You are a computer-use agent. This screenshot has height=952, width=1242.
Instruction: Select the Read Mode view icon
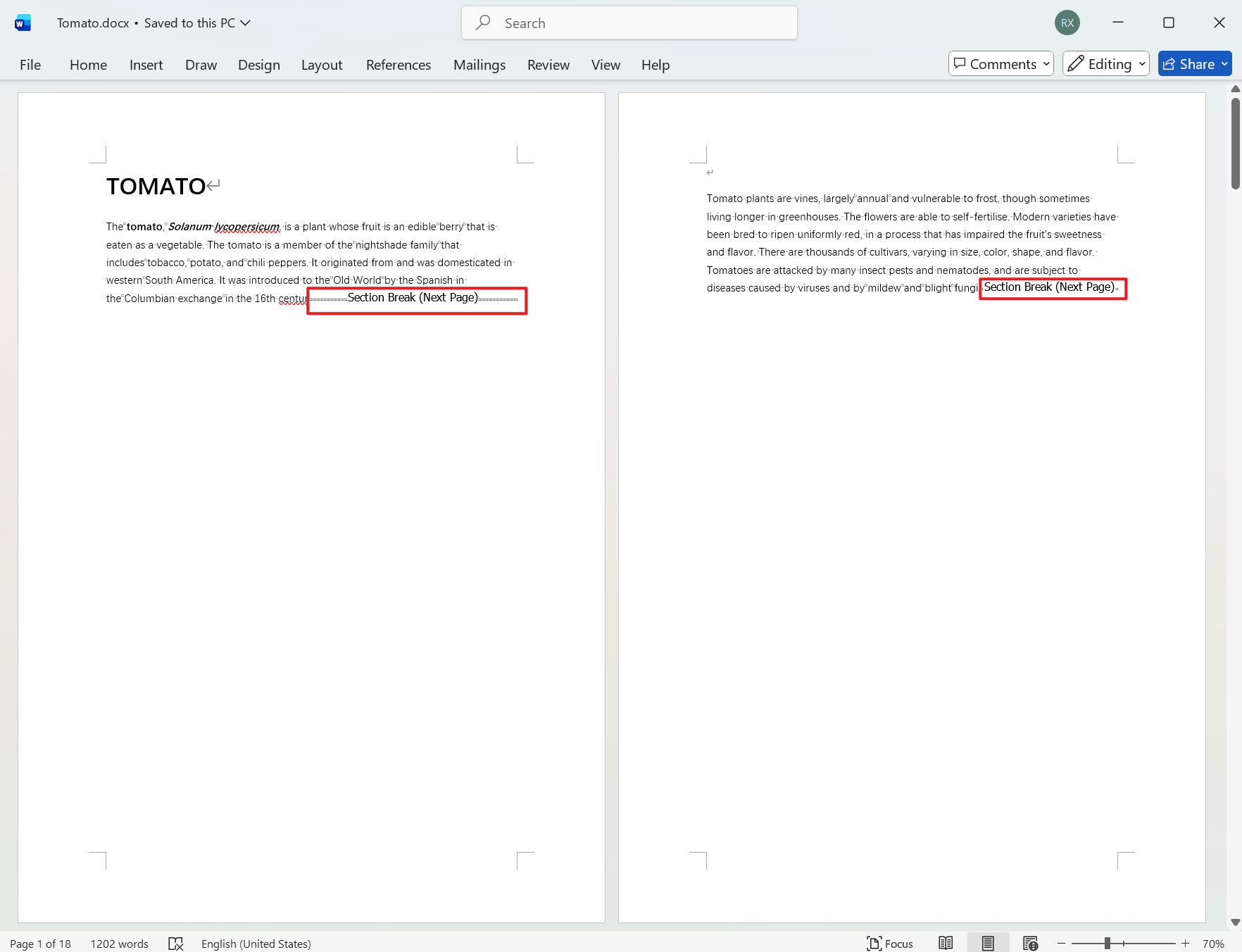tap(945, 943)
